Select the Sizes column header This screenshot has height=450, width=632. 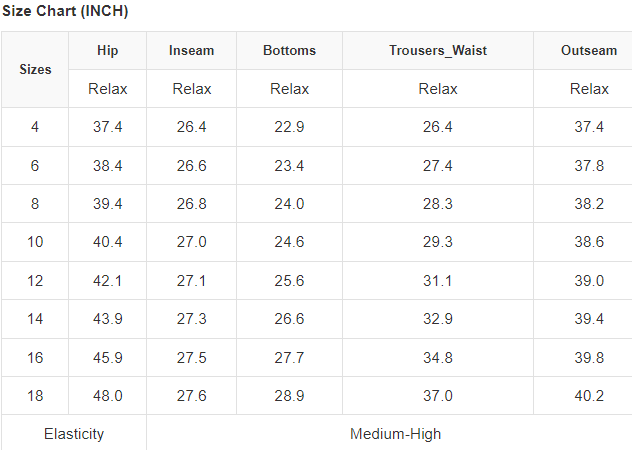coord(35,70)
